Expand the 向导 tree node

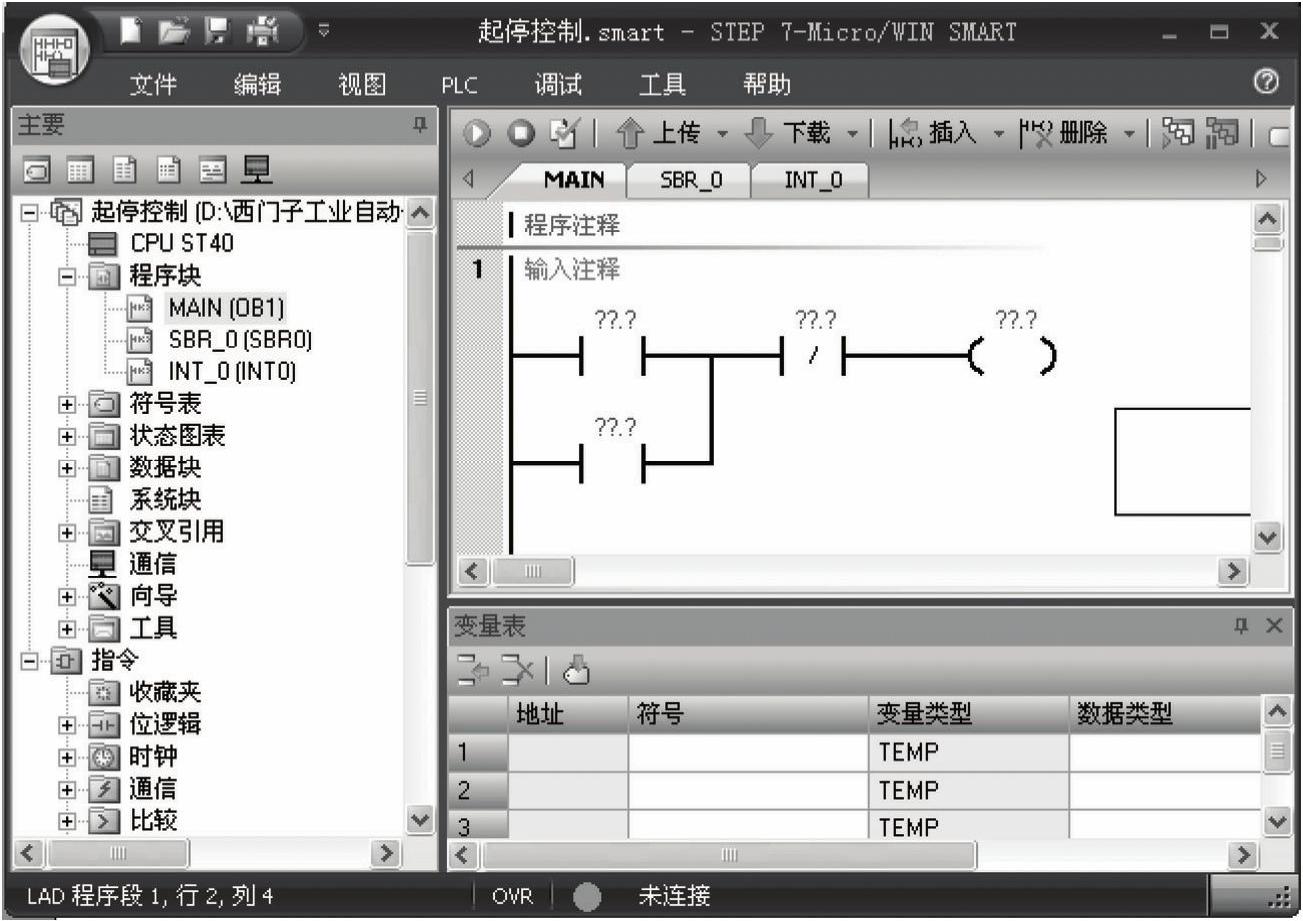point(67,597)
